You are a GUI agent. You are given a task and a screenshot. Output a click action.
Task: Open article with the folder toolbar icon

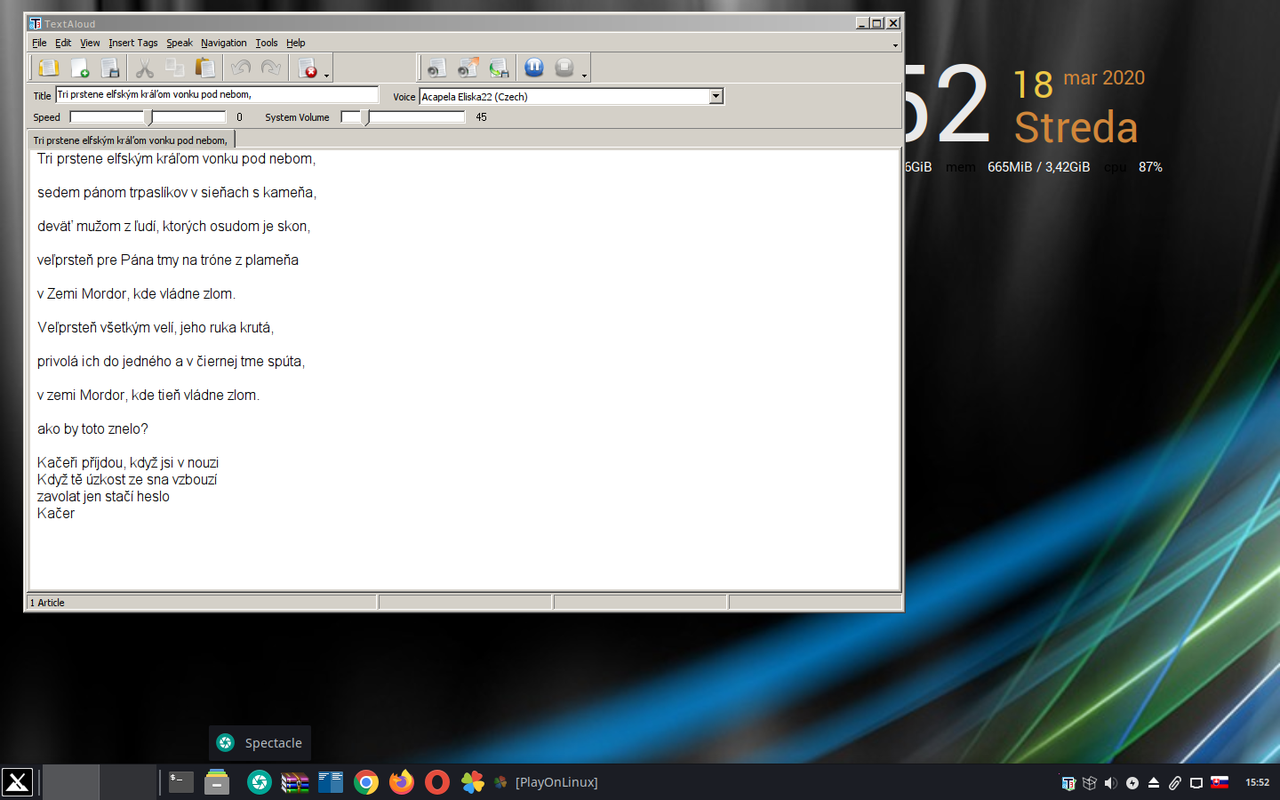pos(48,68)
